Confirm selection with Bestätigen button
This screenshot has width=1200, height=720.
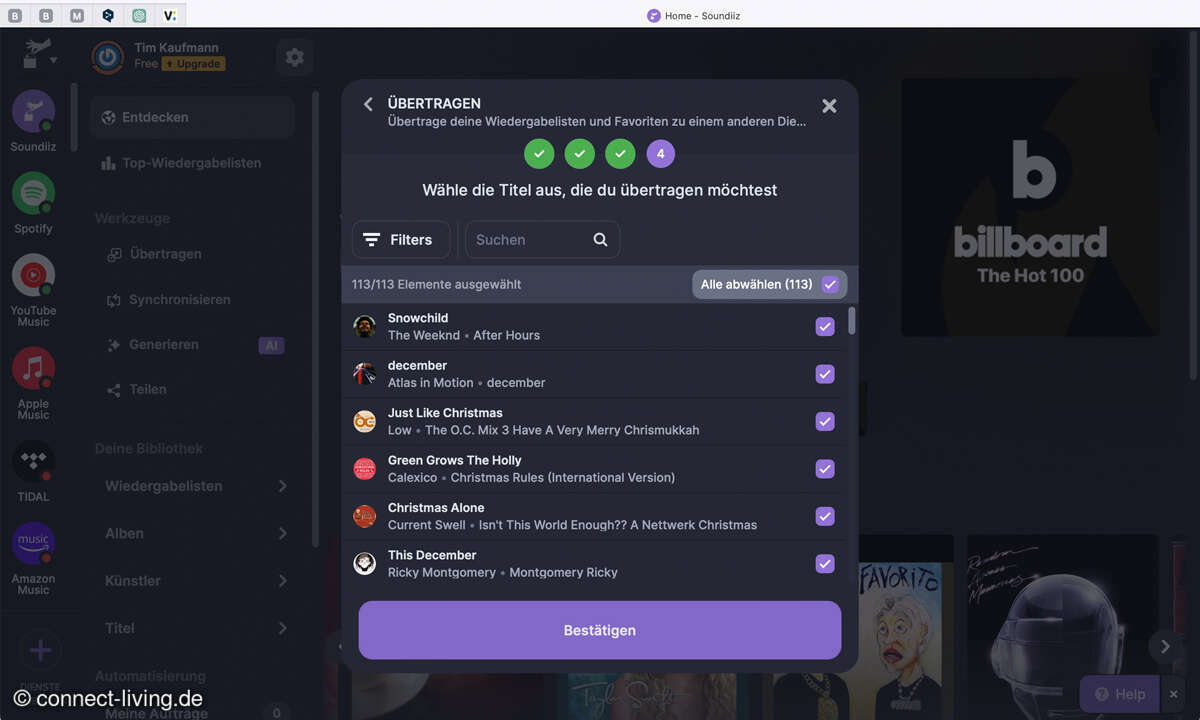[600, 630]
